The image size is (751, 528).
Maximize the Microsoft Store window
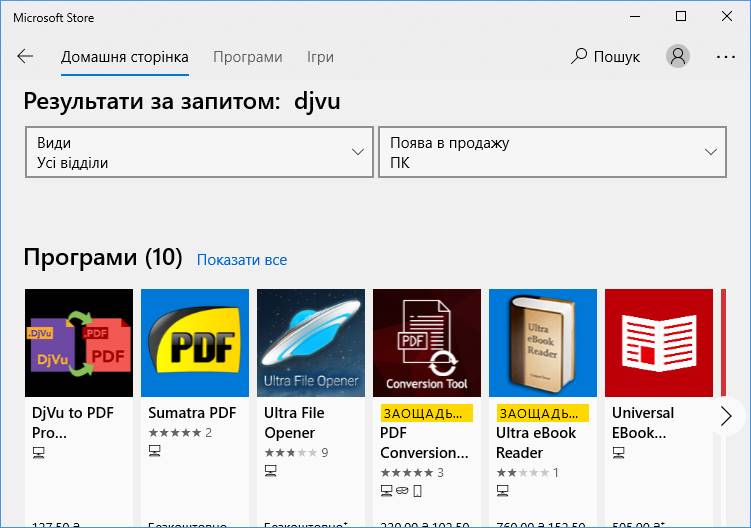(681, 16)
